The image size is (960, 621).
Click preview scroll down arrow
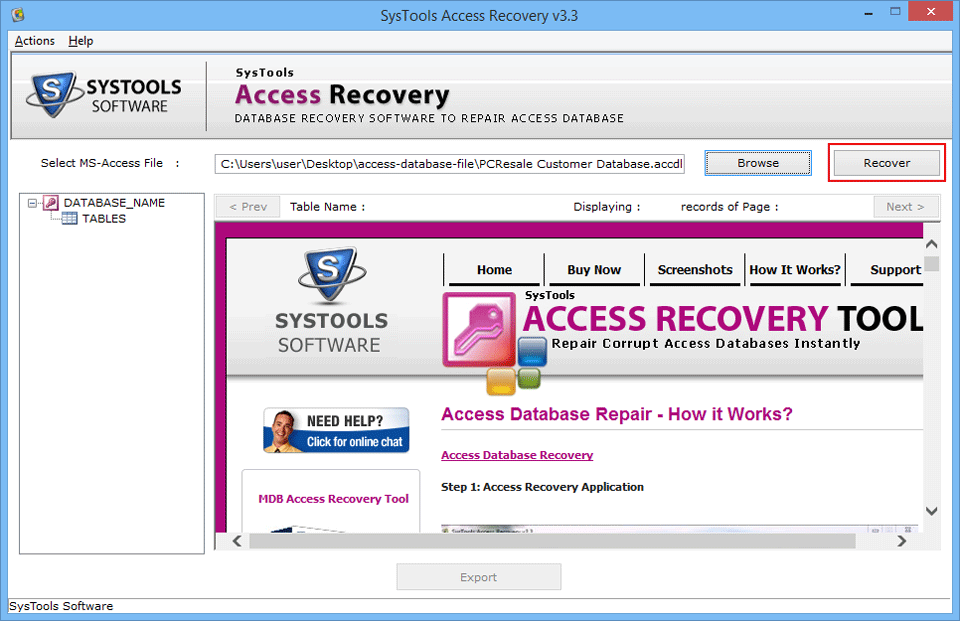coord(932,511)
